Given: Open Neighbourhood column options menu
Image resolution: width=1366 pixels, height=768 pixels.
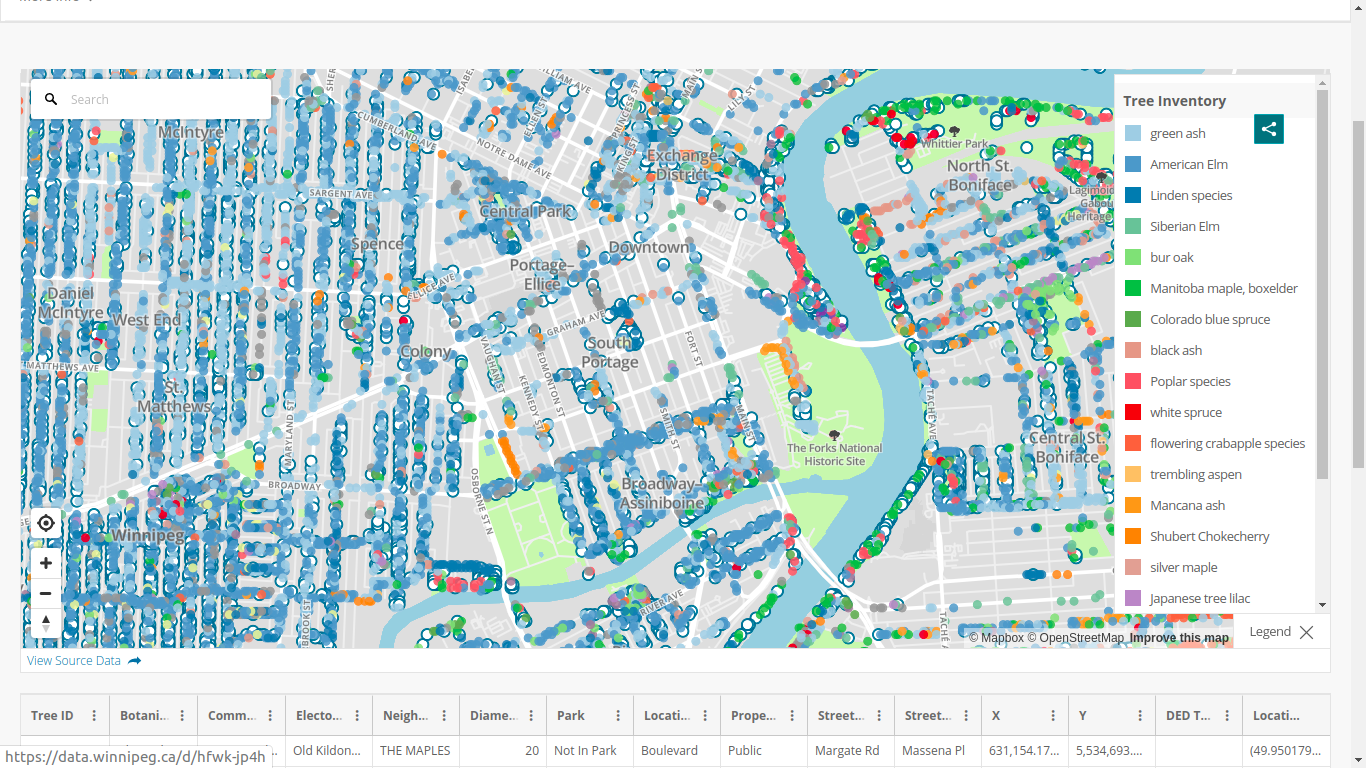Looking at the screenshot, I should (x=444, y=716).
